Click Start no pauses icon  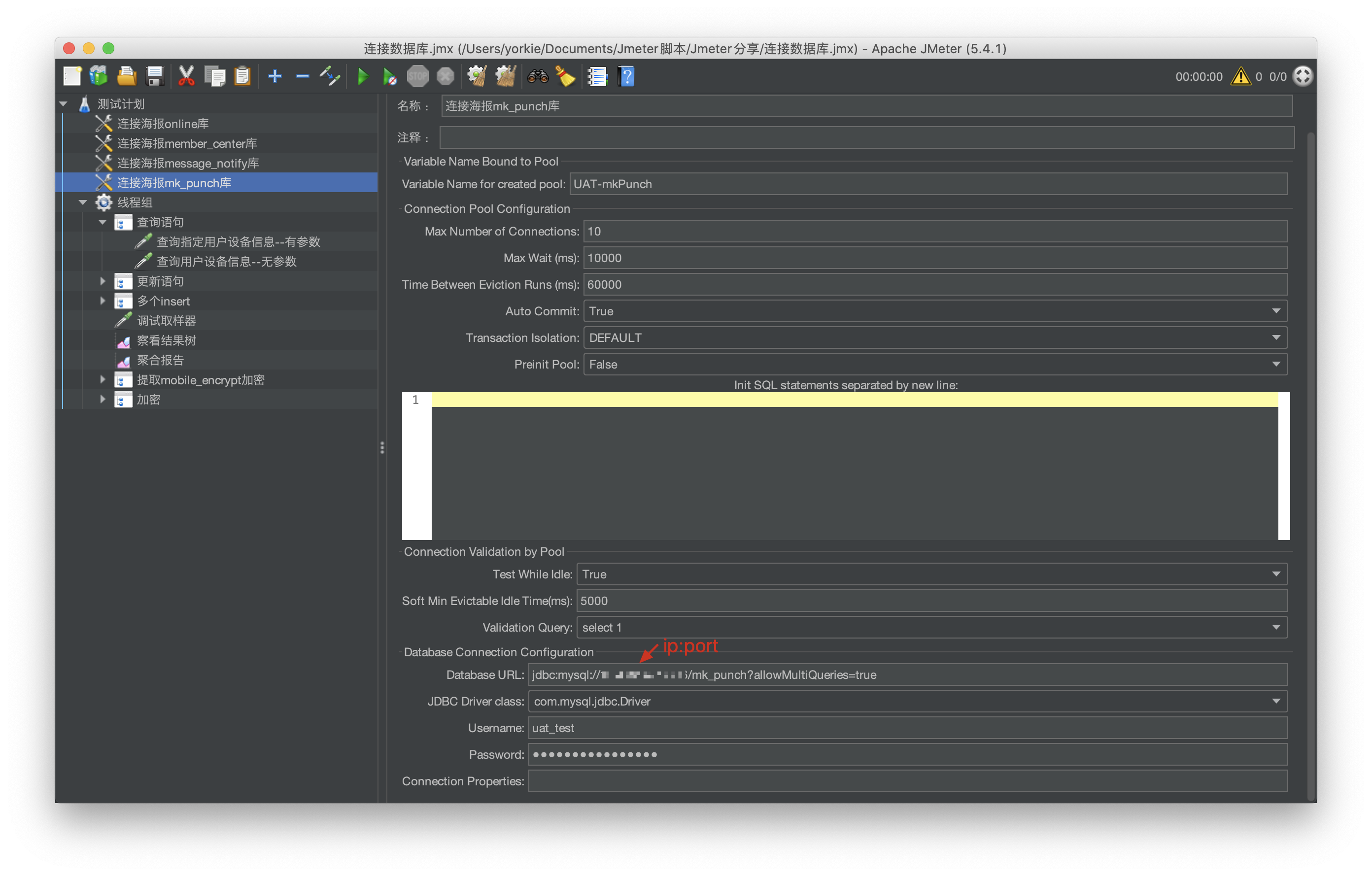(x=390, y=76)
